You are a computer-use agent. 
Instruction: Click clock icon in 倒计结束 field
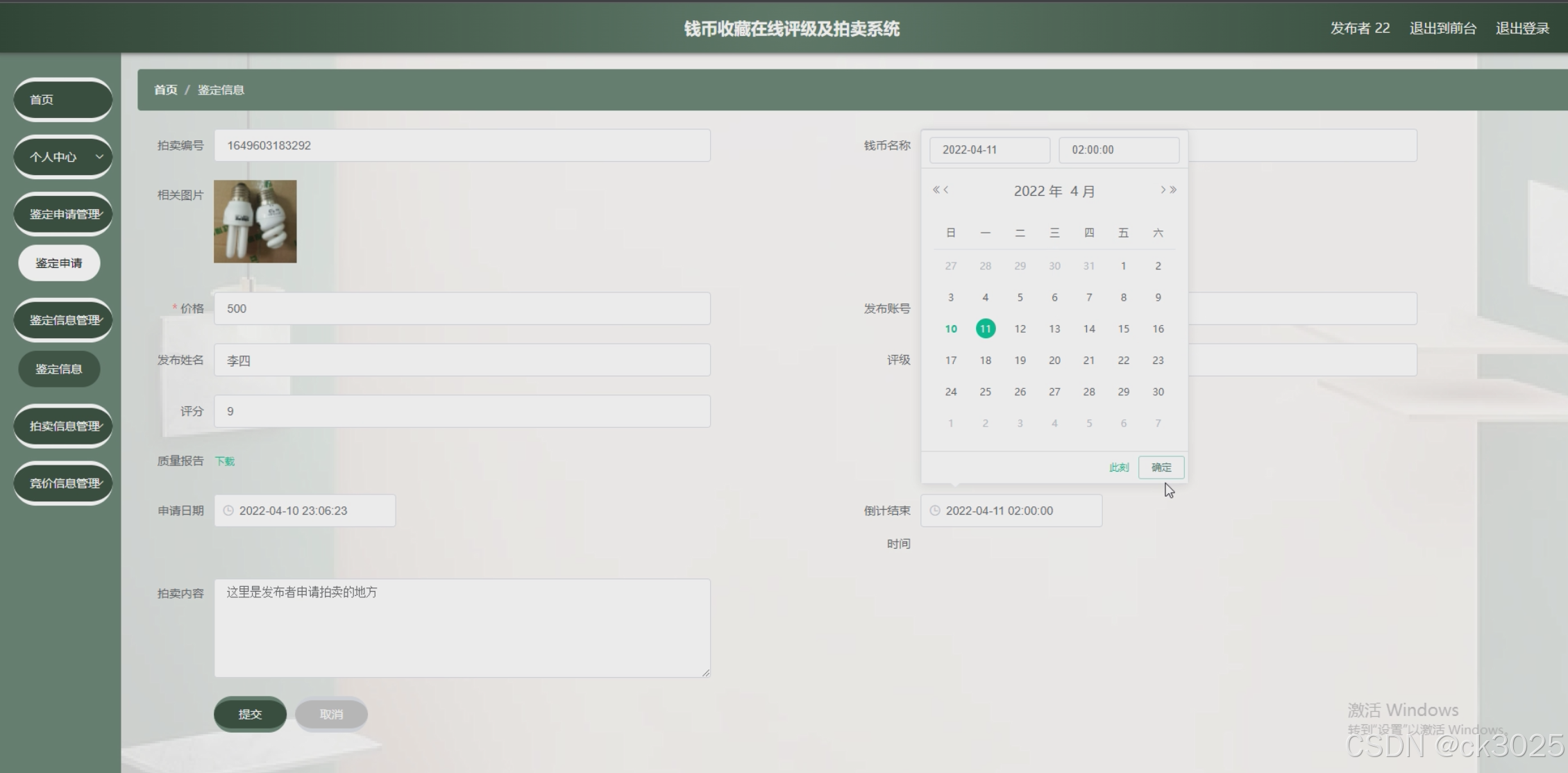pyautogui.click(x=935, y=510)
